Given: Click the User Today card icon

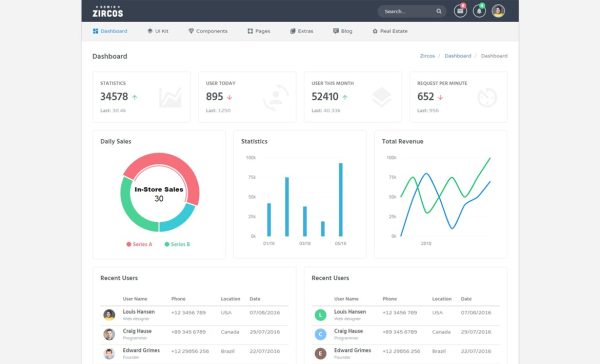Looking at the screenshot, I should coord(276,97).
